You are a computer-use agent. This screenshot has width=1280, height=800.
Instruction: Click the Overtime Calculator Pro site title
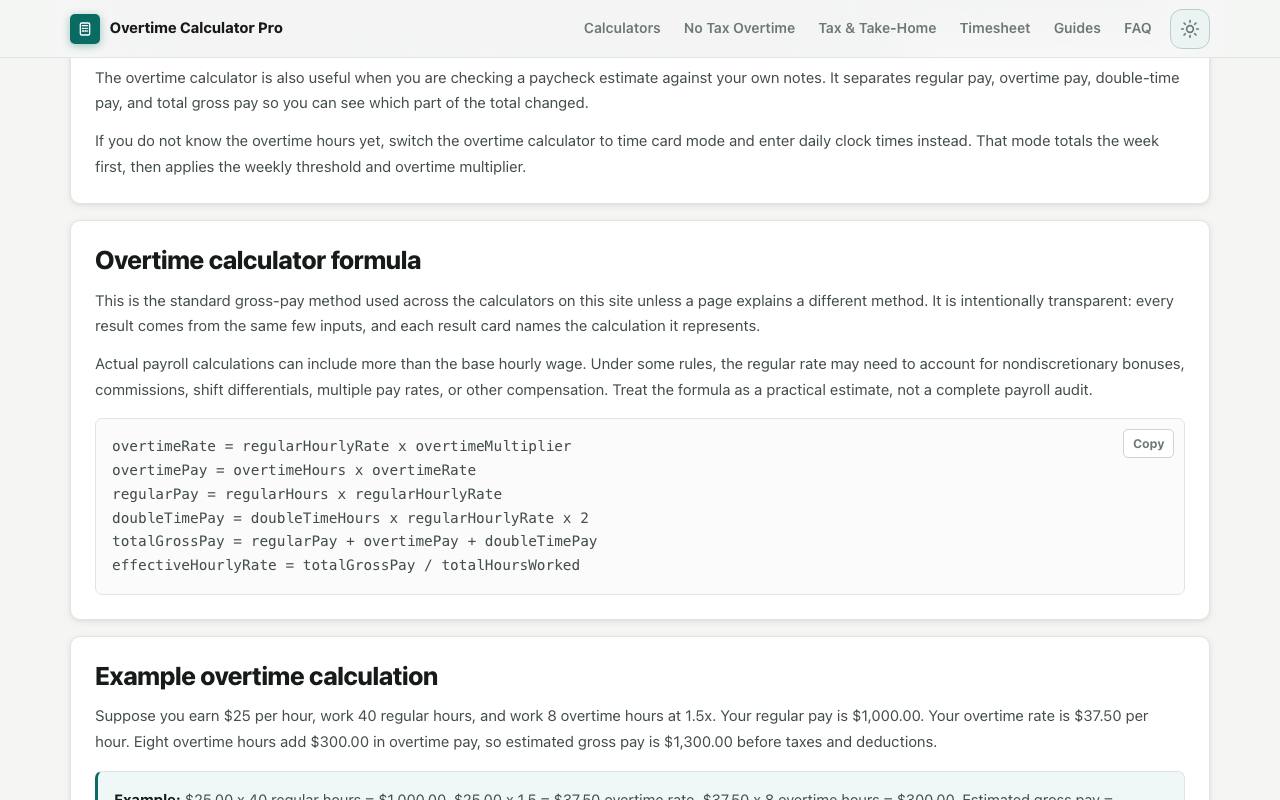(x=196, y=28)
